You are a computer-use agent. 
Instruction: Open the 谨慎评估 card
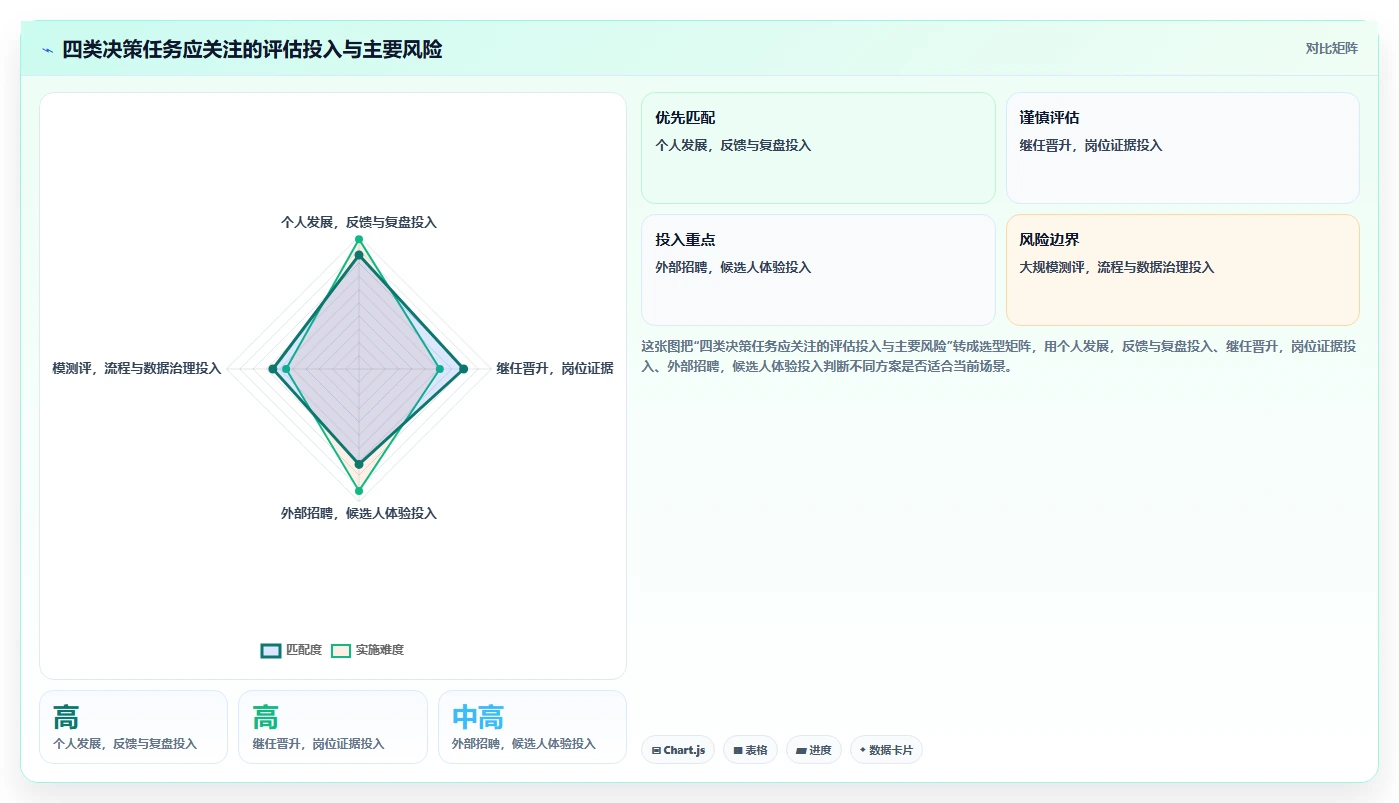(x=1182, y=148)
